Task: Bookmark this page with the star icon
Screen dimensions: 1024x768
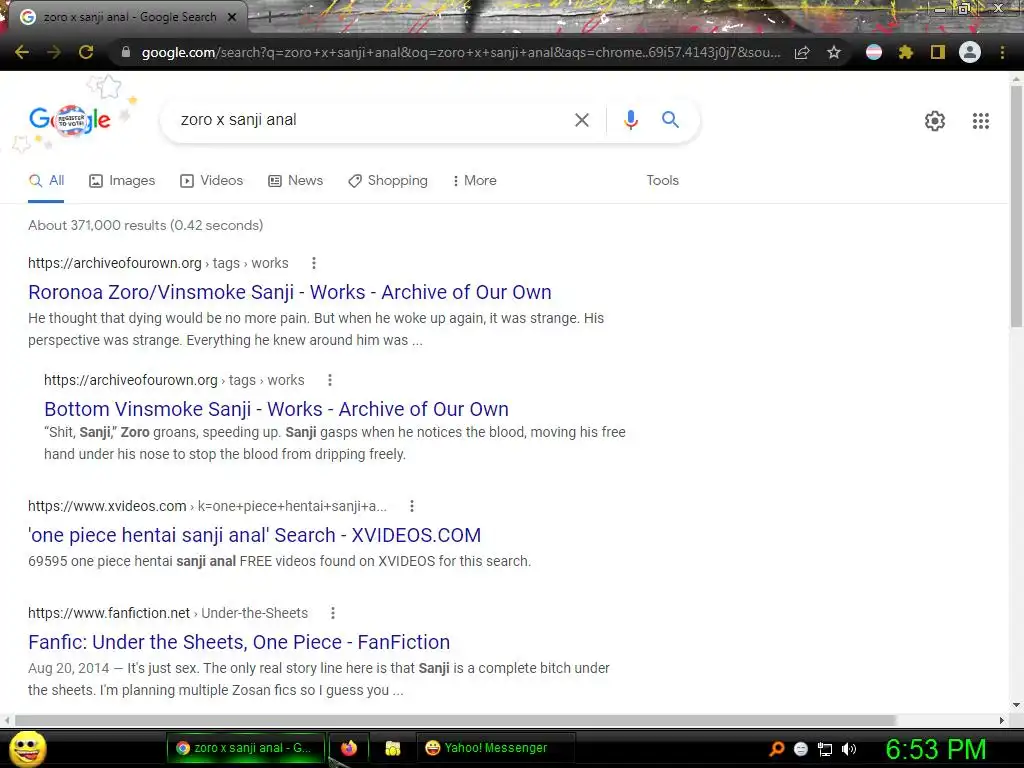Action: coord(834,52)
